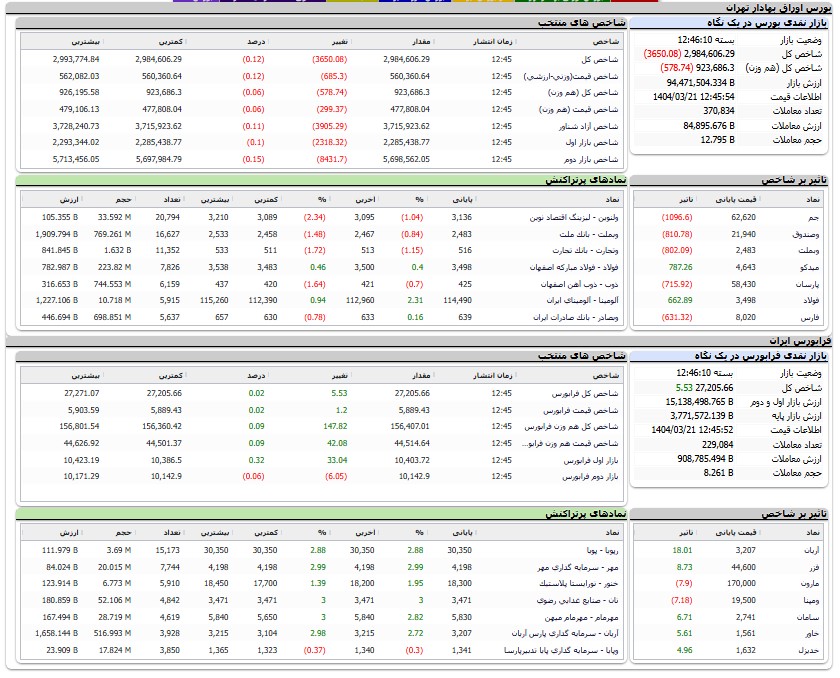The width and height of the screenshot is (840, 678).
Task: Open the "شاخص قیمت(وزنی-ارزشی)" index row
Action: 575,75
